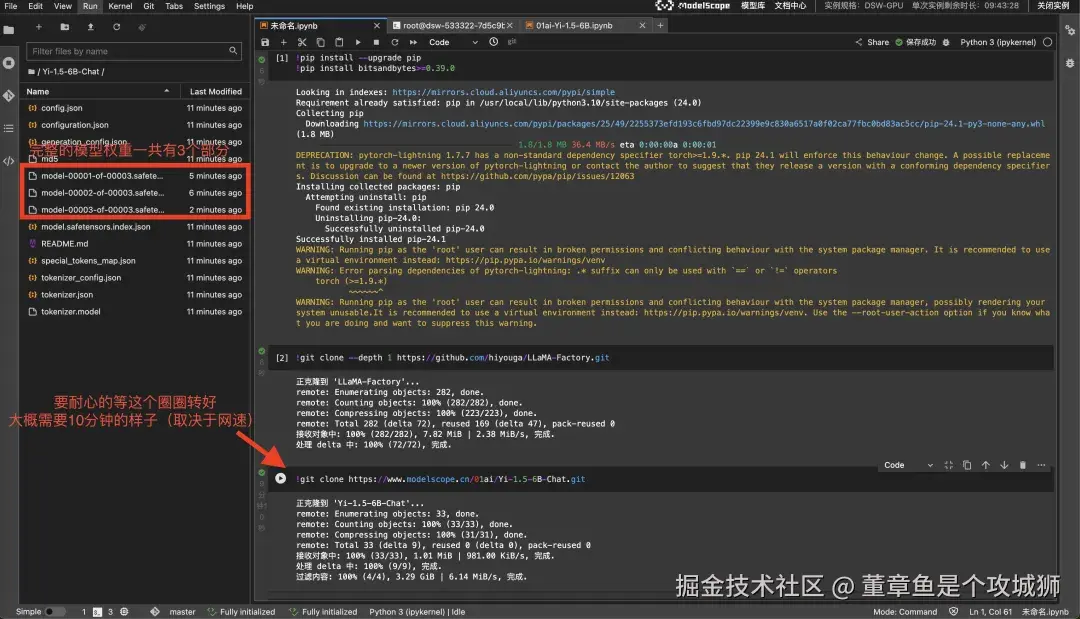Viewport: 1080px width, 619px height.
Task: Restart the kernel with the refresh icon
Action: 395,42
